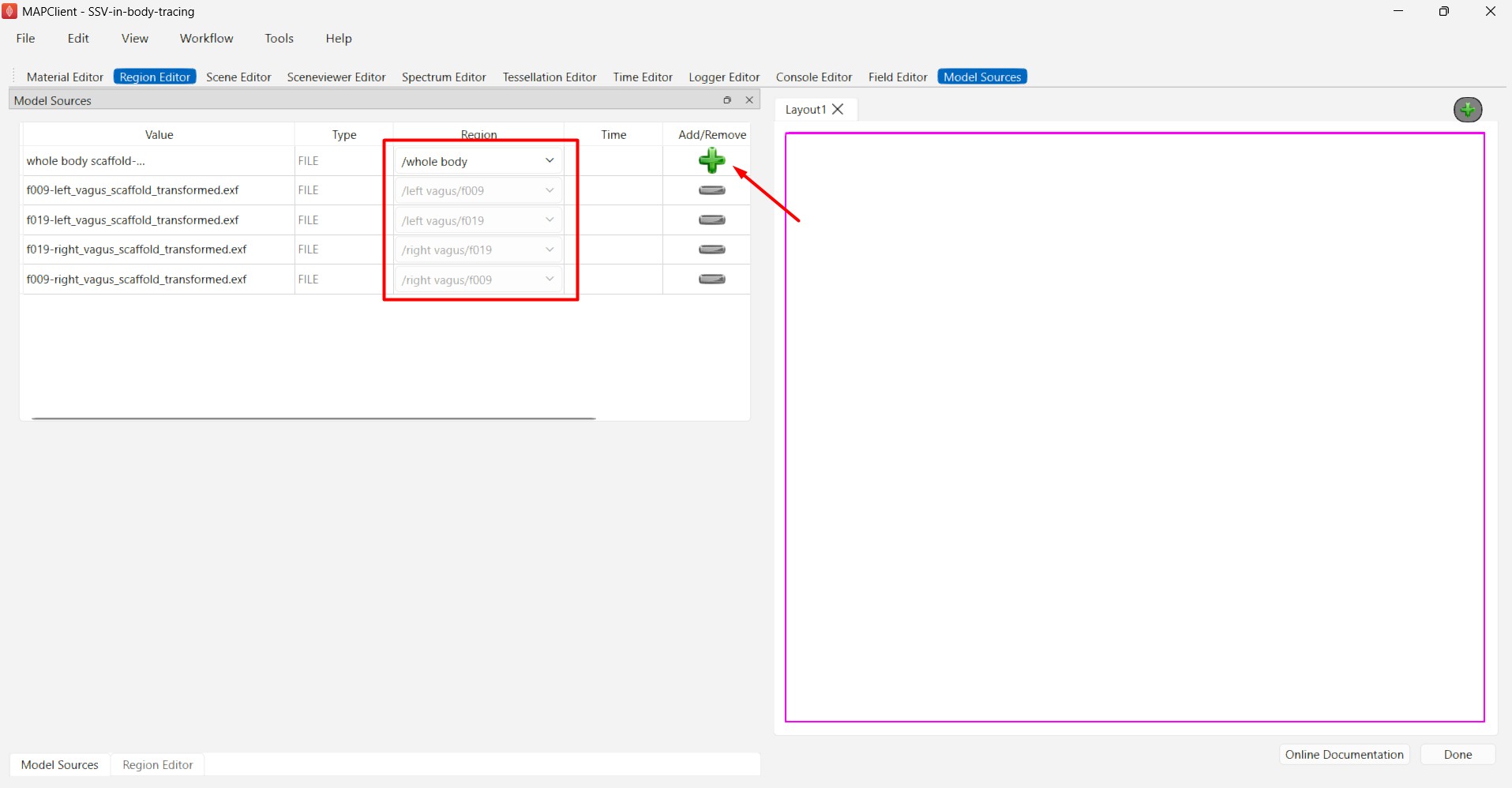Image resolution: width=1512 pixels, height=788 pixels.
Task: Remove the f009-right_vagus scaffold source
Action: 711,279
